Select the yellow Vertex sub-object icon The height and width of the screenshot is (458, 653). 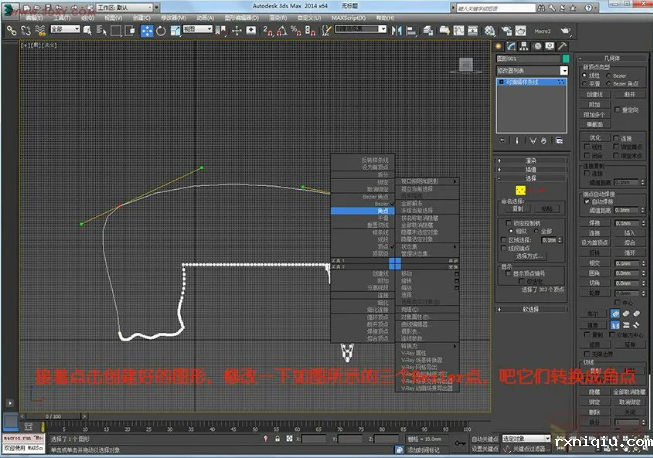[520, 191]
